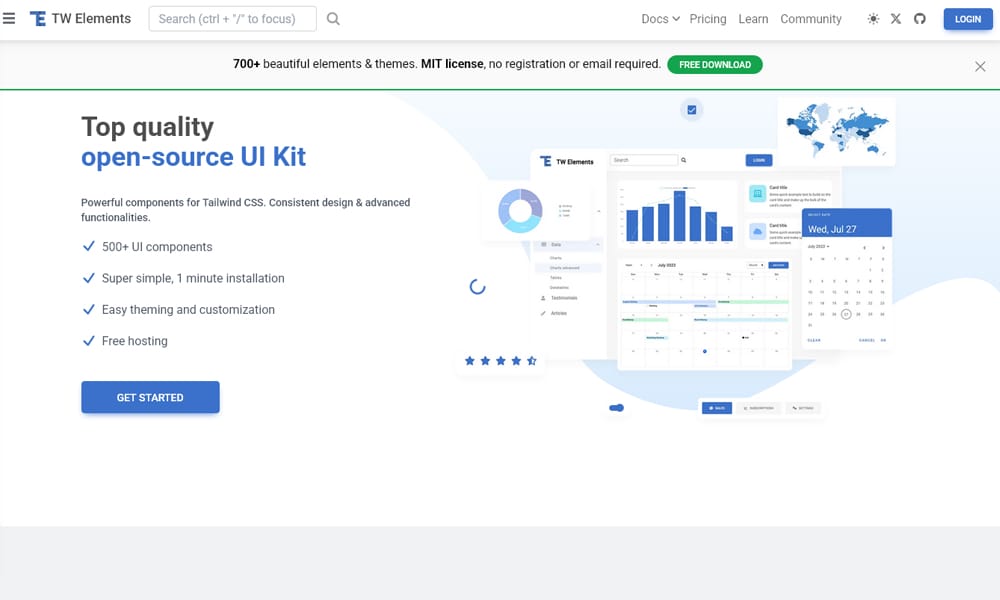Click the Articles pencil icon in the preview sidebar
Viewport: 1000px width, 600px height.
[x=545, y=312]
